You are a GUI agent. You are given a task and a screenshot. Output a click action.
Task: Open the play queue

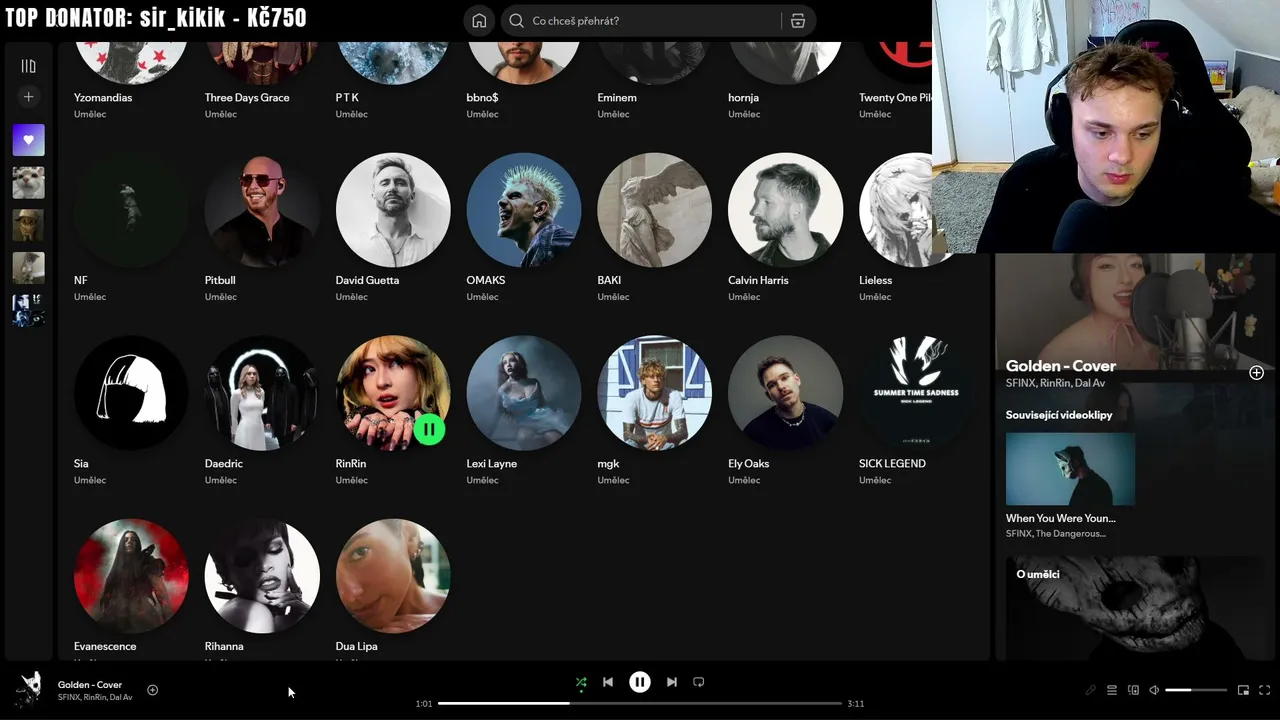click(1112, 690)
